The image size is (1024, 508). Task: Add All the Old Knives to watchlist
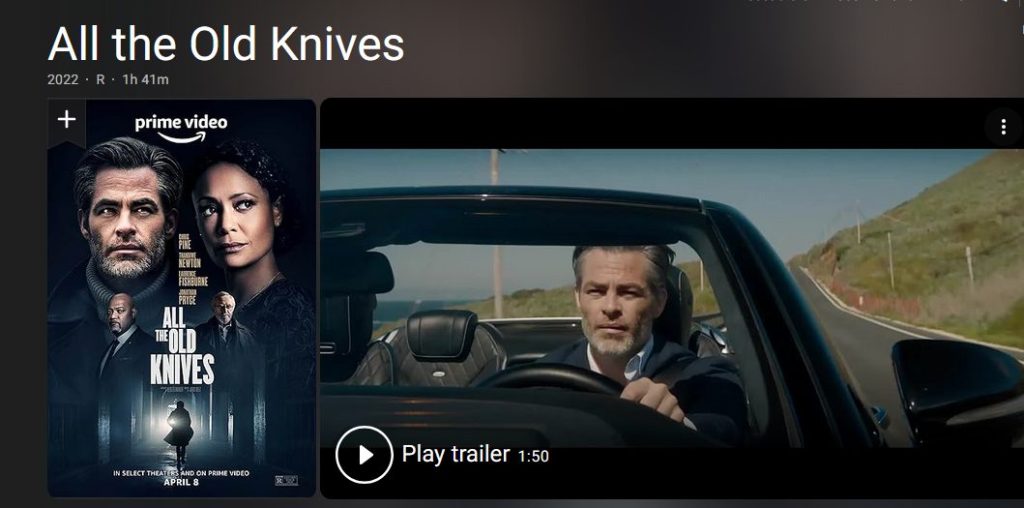67,119
